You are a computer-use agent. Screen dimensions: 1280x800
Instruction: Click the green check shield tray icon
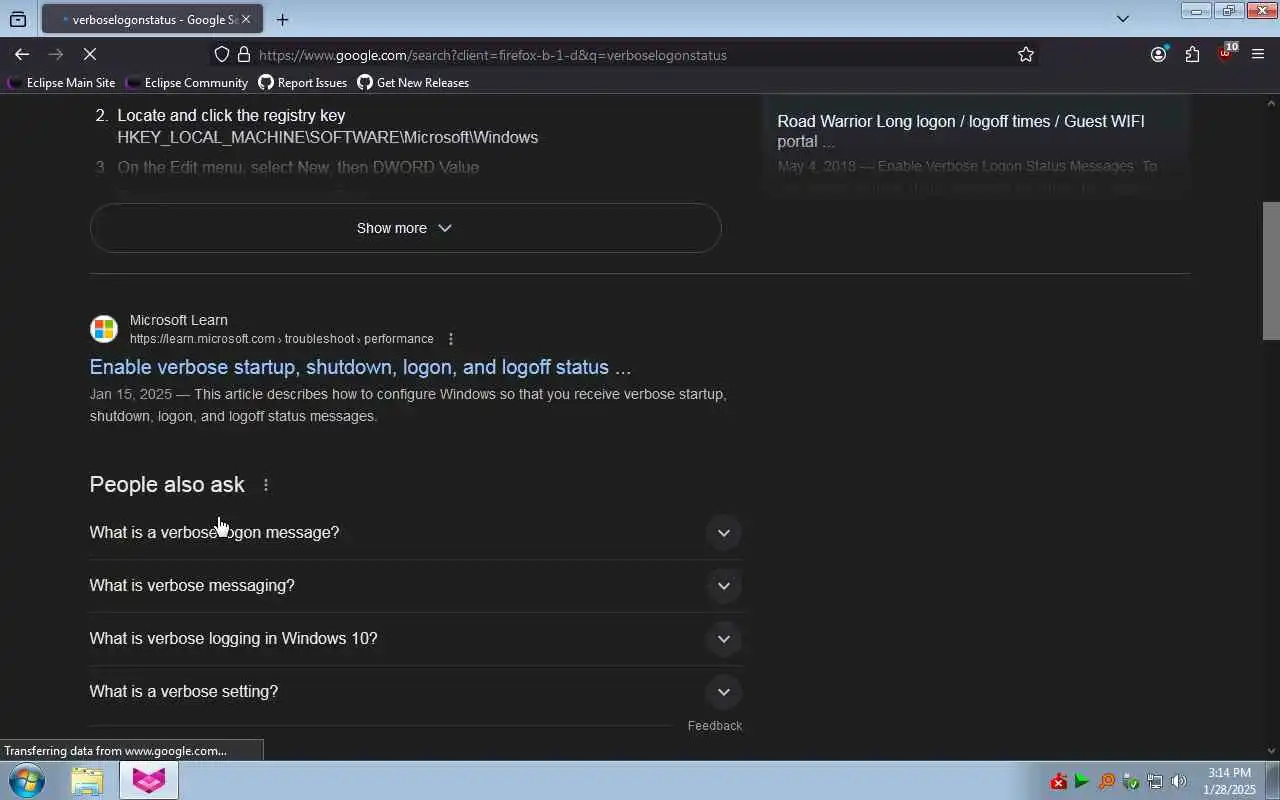(x=1131, y=782)
